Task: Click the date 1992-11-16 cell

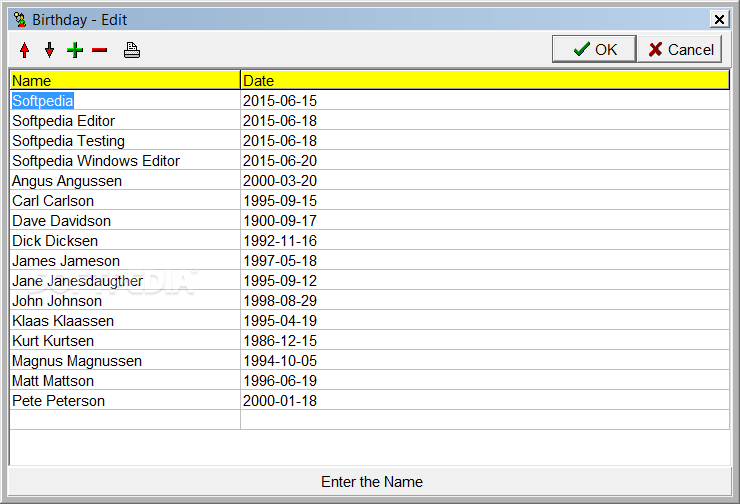Action: tap(485, 241)
